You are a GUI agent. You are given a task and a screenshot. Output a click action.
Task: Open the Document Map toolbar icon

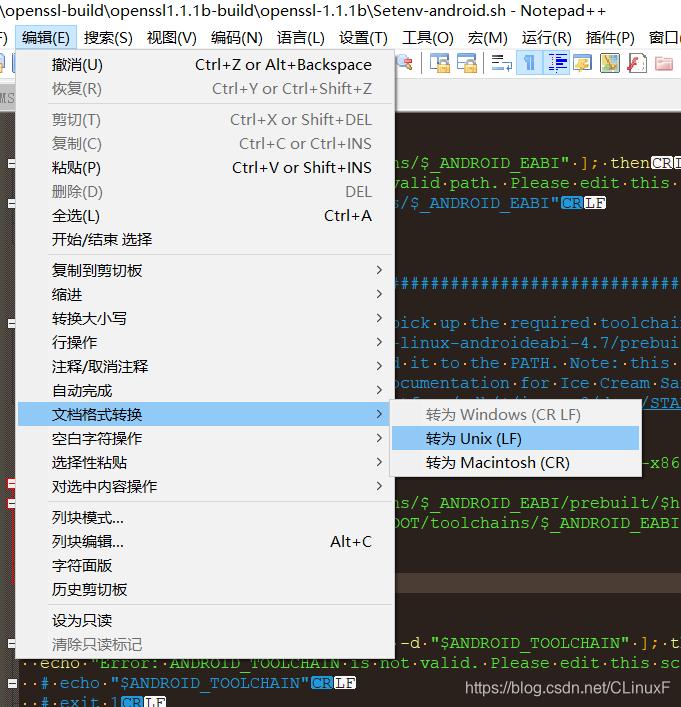tap(610, 63)
